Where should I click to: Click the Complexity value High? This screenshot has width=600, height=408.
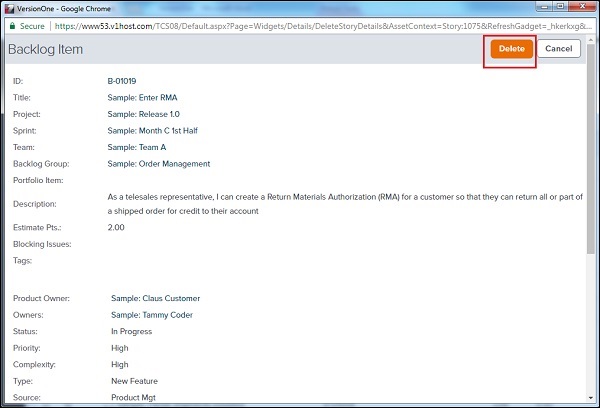pos(120,364)
